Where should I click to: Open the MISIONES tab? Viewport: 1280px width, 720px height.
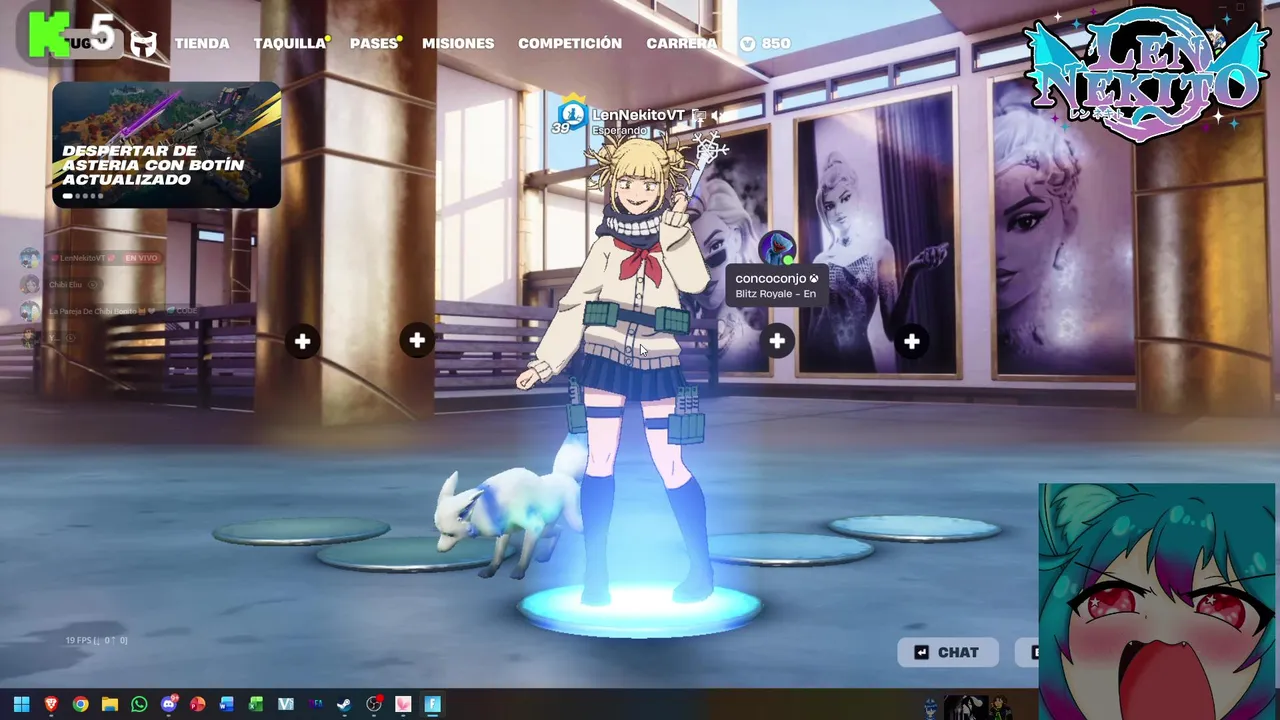[x=458, y=44]
